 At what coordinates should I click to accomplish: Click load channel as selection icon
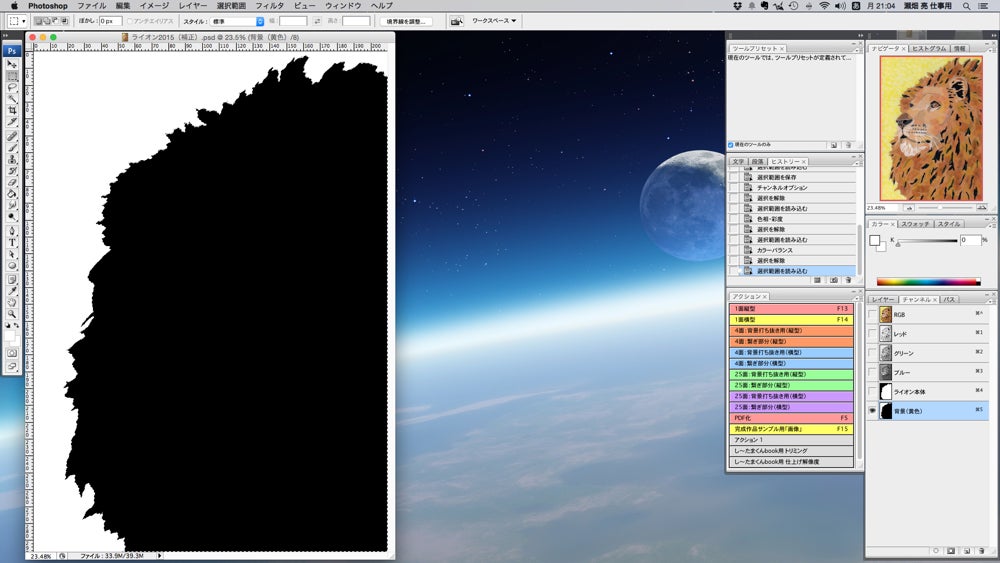point(934,551)
